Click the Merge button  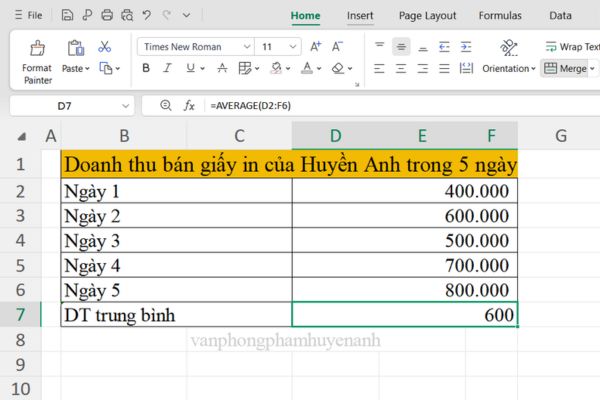pyautogui.click(x=565, y=69)
